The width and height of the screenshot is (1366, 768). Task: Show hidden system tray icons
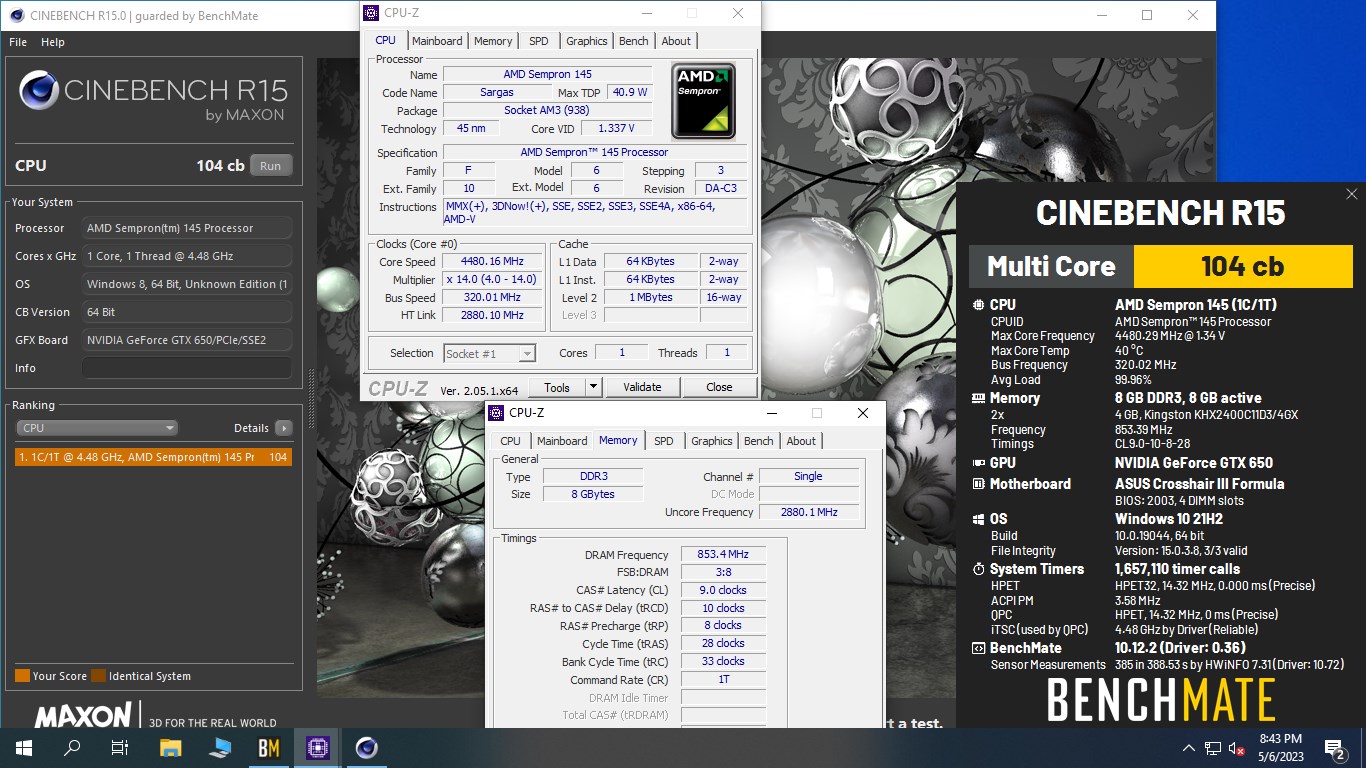[x=1189, y=748]
